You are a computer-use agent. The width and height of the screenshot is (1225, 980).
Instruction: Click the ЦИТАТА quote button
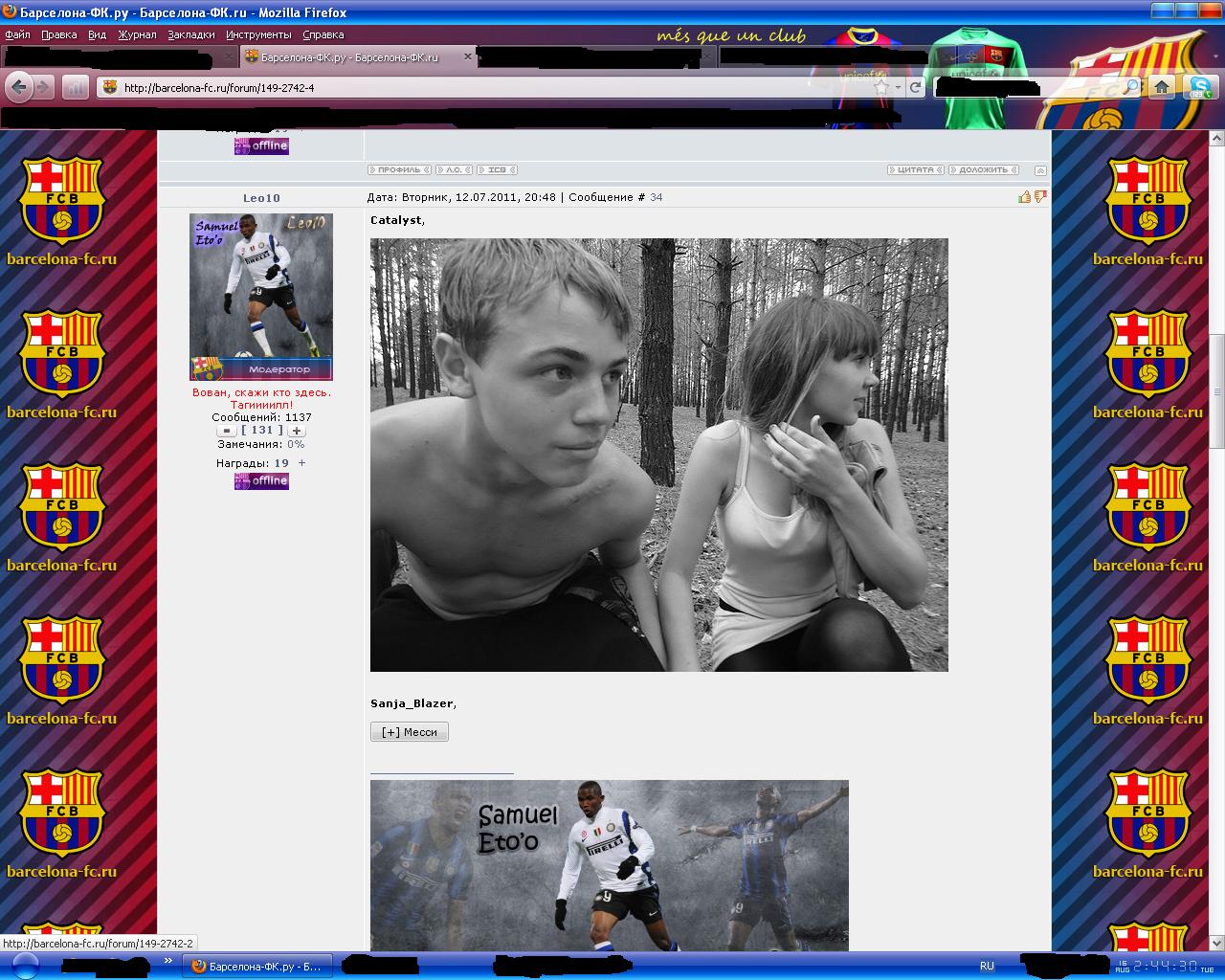[x=915, y=170]
